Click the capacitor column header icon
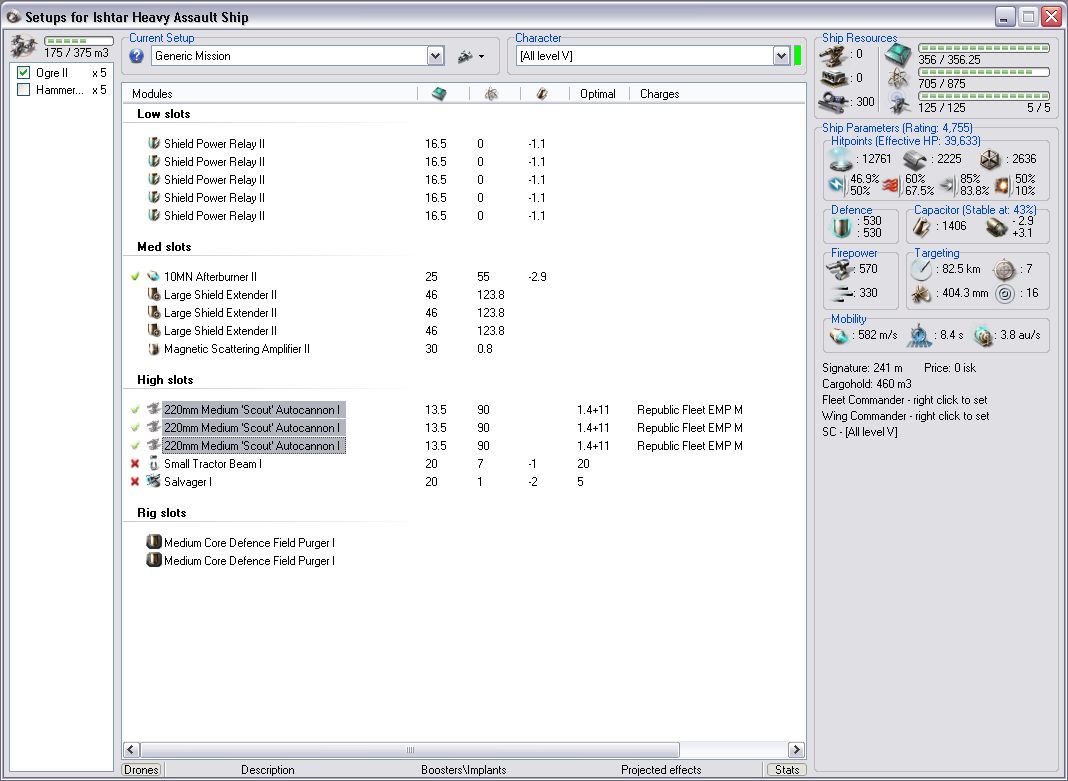1068x781 pixels. (x=542, y=93)
